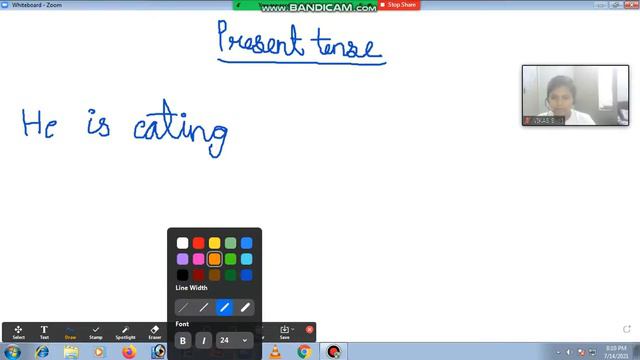Select the Eraser tool
This screenshot has width=640, height=360.
155,332
